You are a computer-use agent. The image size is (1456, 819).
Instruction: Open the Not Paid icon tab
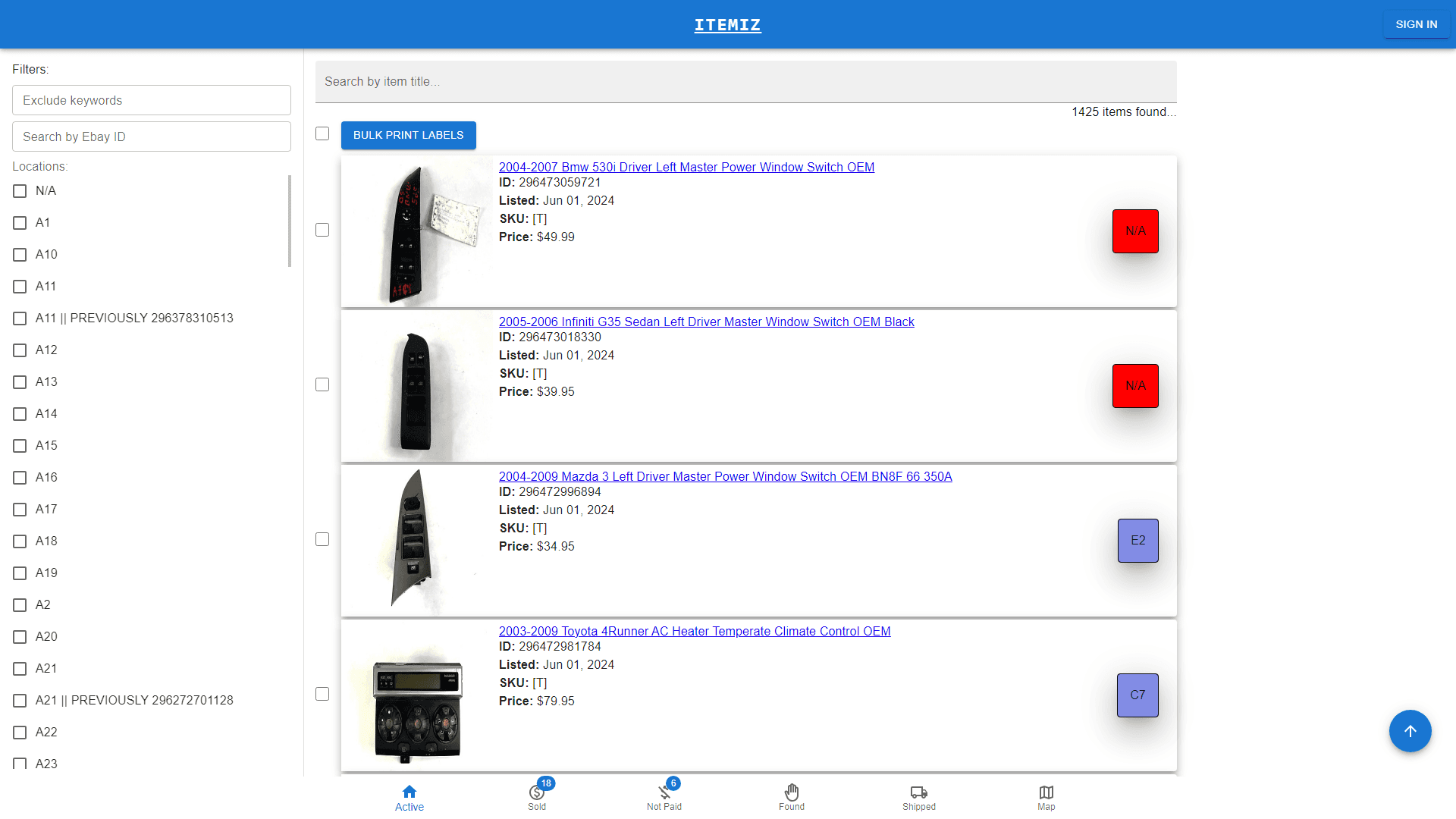(664, 798)
